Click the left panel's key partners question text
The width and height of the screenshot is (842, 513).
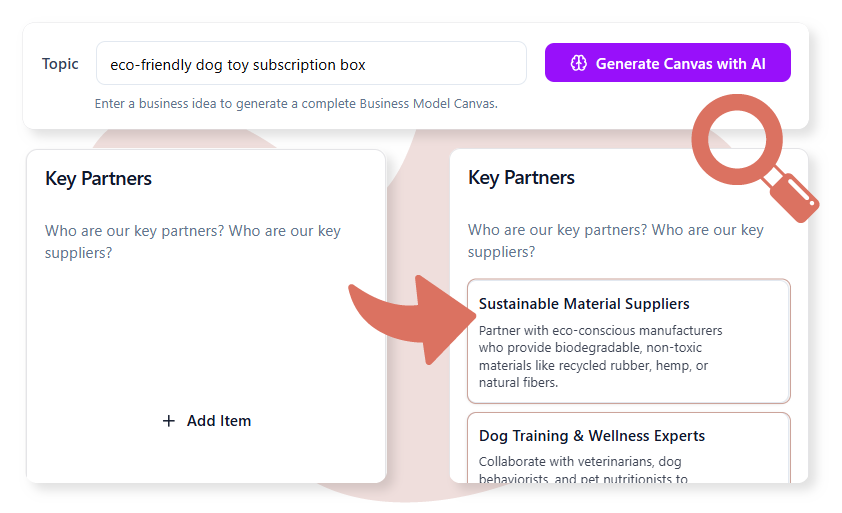pos(193,242)
